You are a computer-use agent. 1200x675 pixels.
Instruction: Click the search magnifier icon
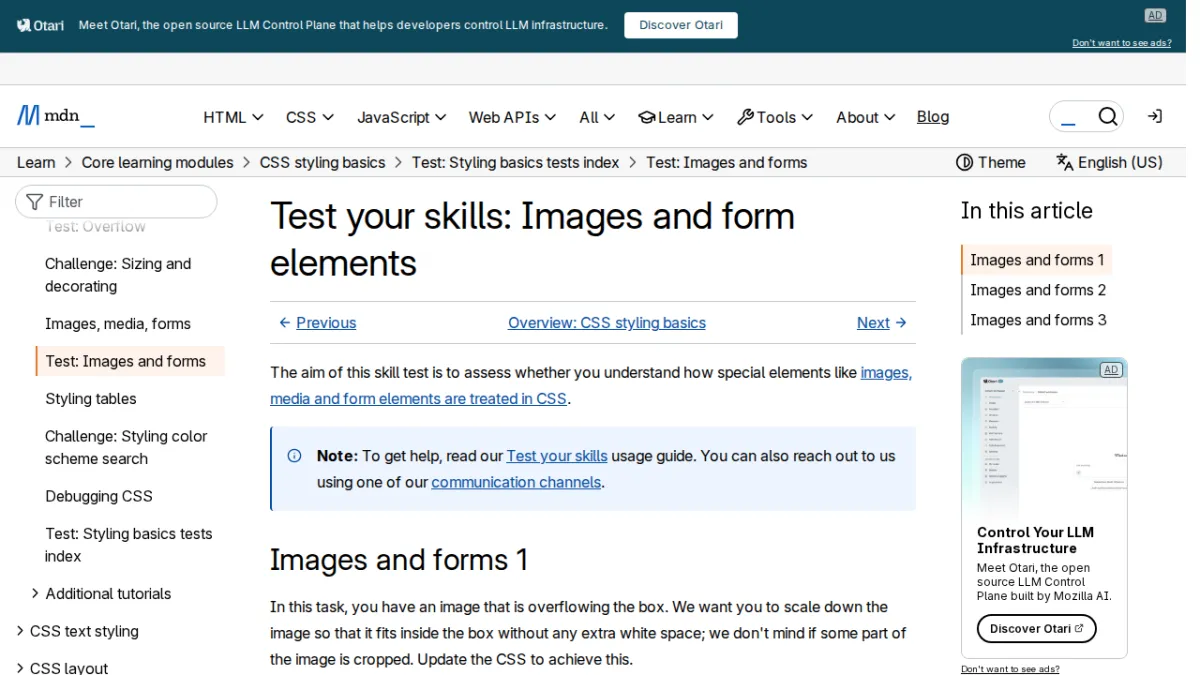point(1107,117)
